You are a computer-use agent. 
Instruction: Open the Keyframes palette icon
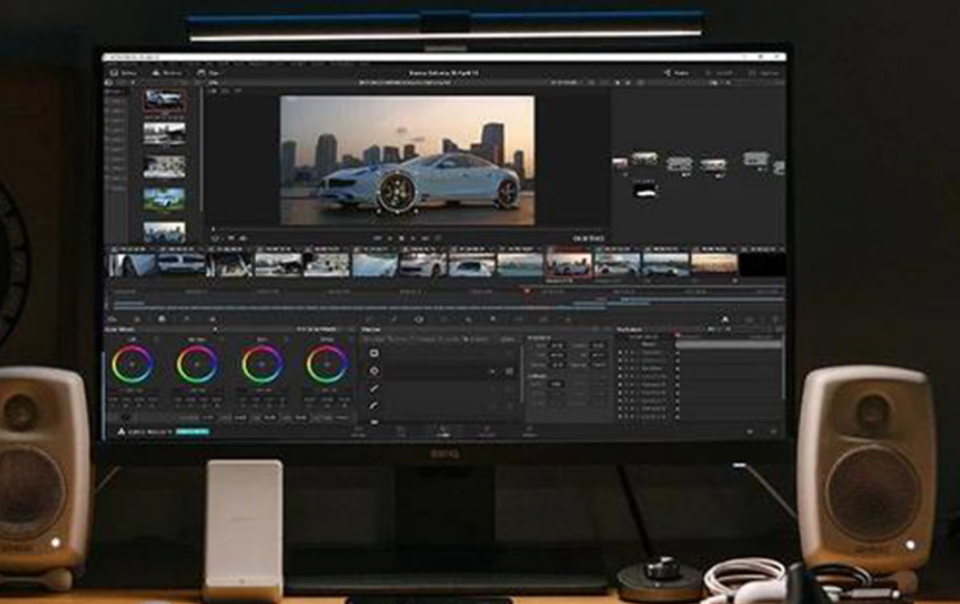point(725,319)
